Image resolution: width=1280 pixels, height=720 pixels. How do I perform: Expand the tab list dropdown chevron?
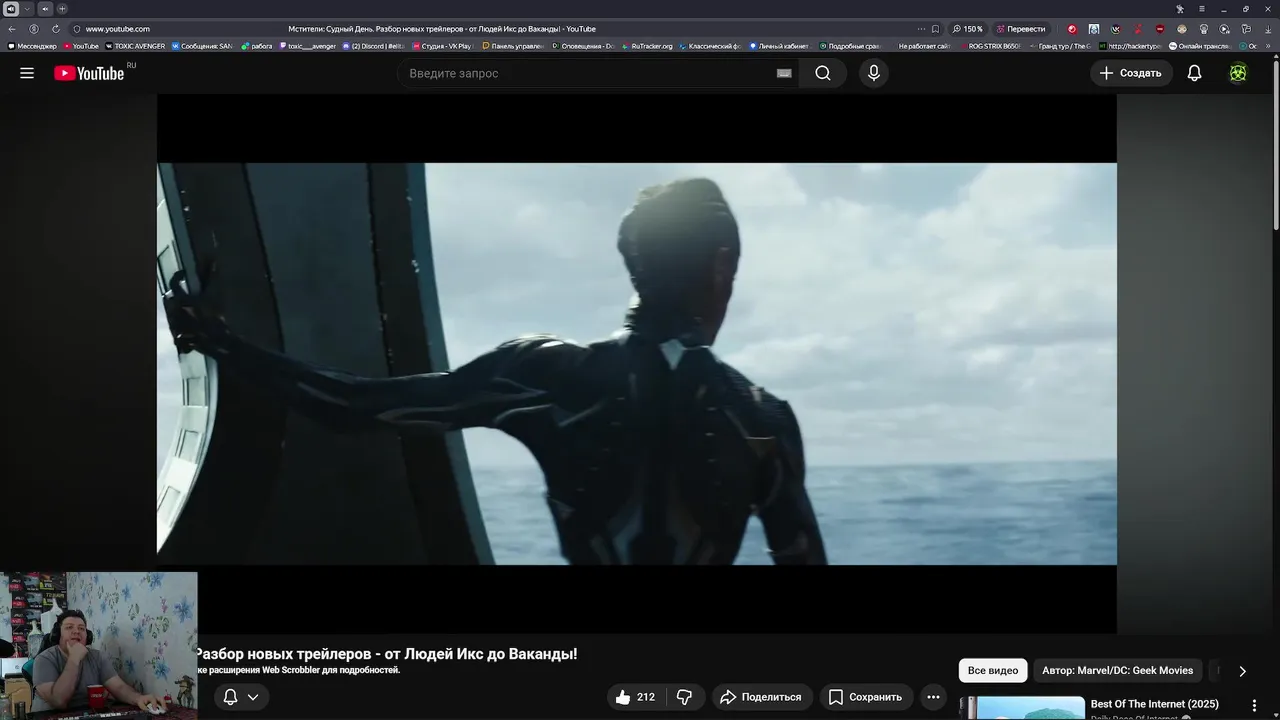(x=27, y=9)
